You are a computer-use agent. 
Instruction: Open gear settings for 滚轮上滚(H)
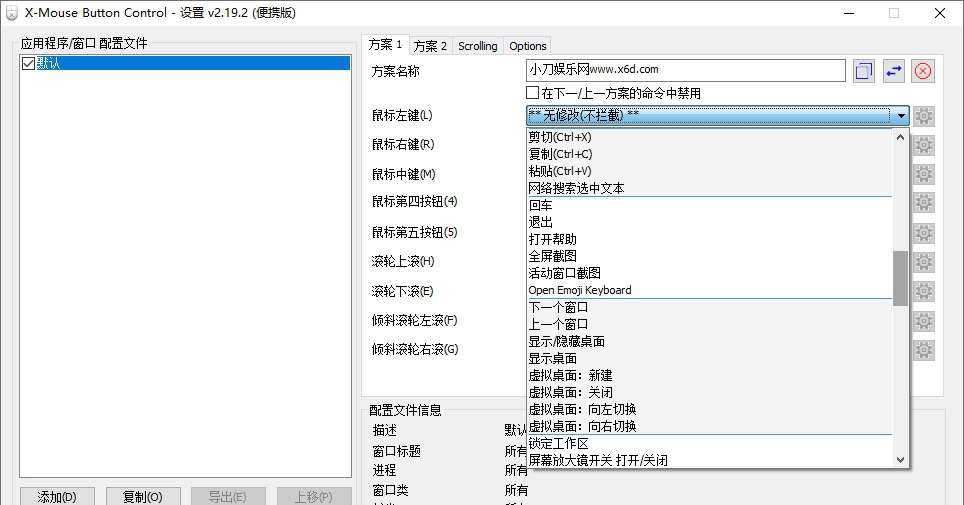pos(923,262)
